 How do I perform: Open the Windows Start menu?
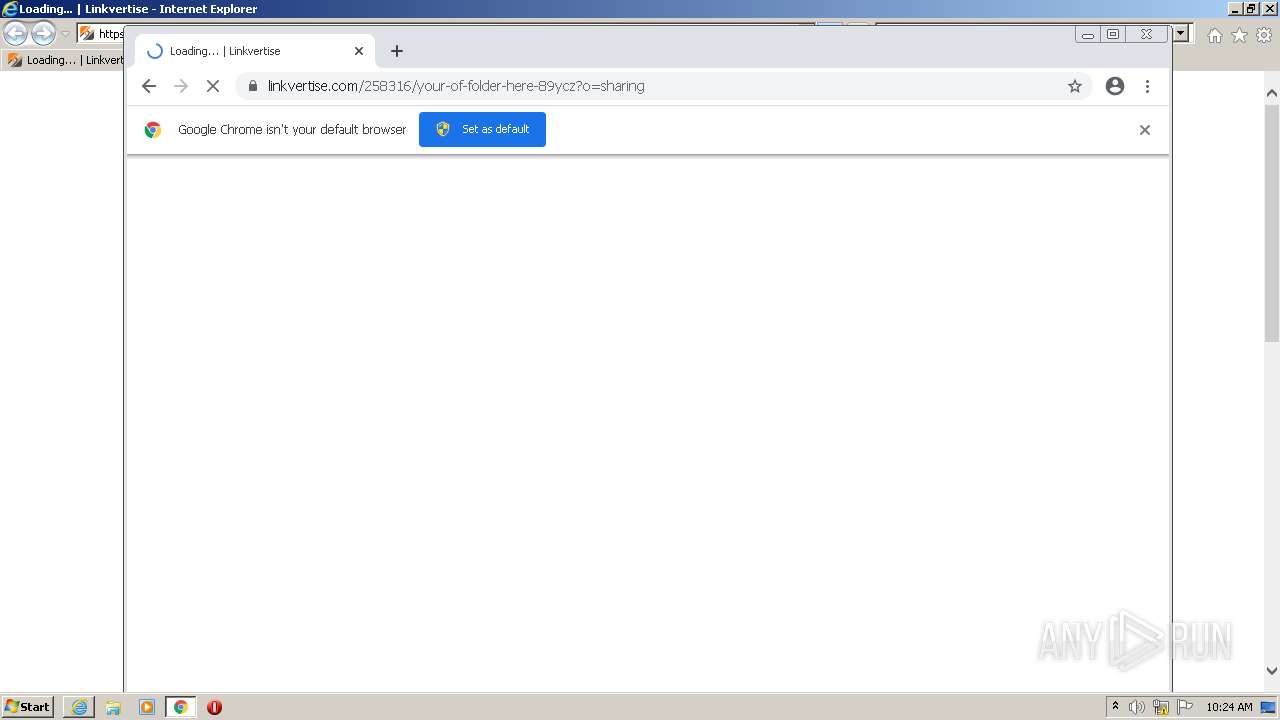[27, 707]
